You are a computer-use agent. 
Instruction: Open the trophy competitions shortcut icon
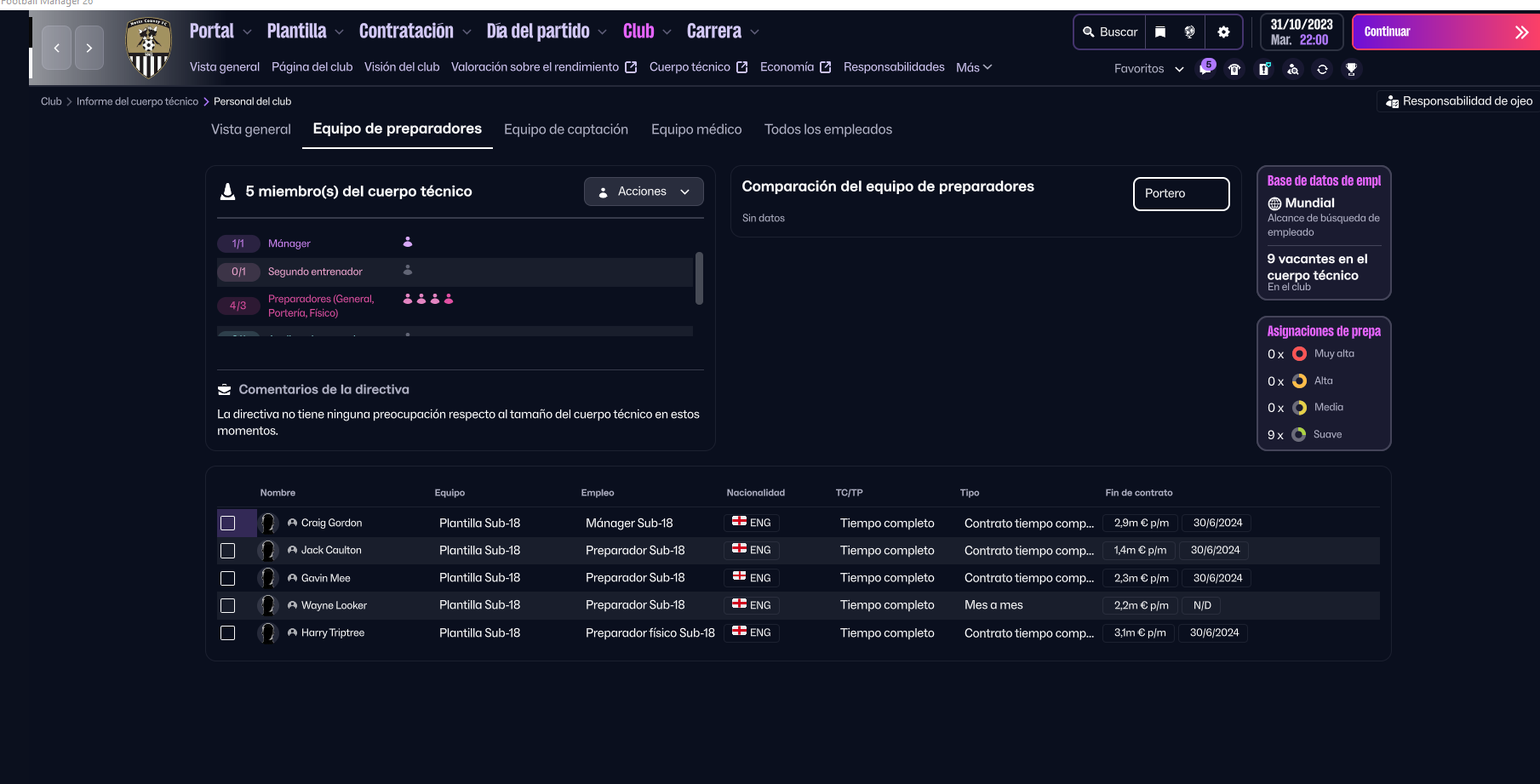coord(1351,69)
